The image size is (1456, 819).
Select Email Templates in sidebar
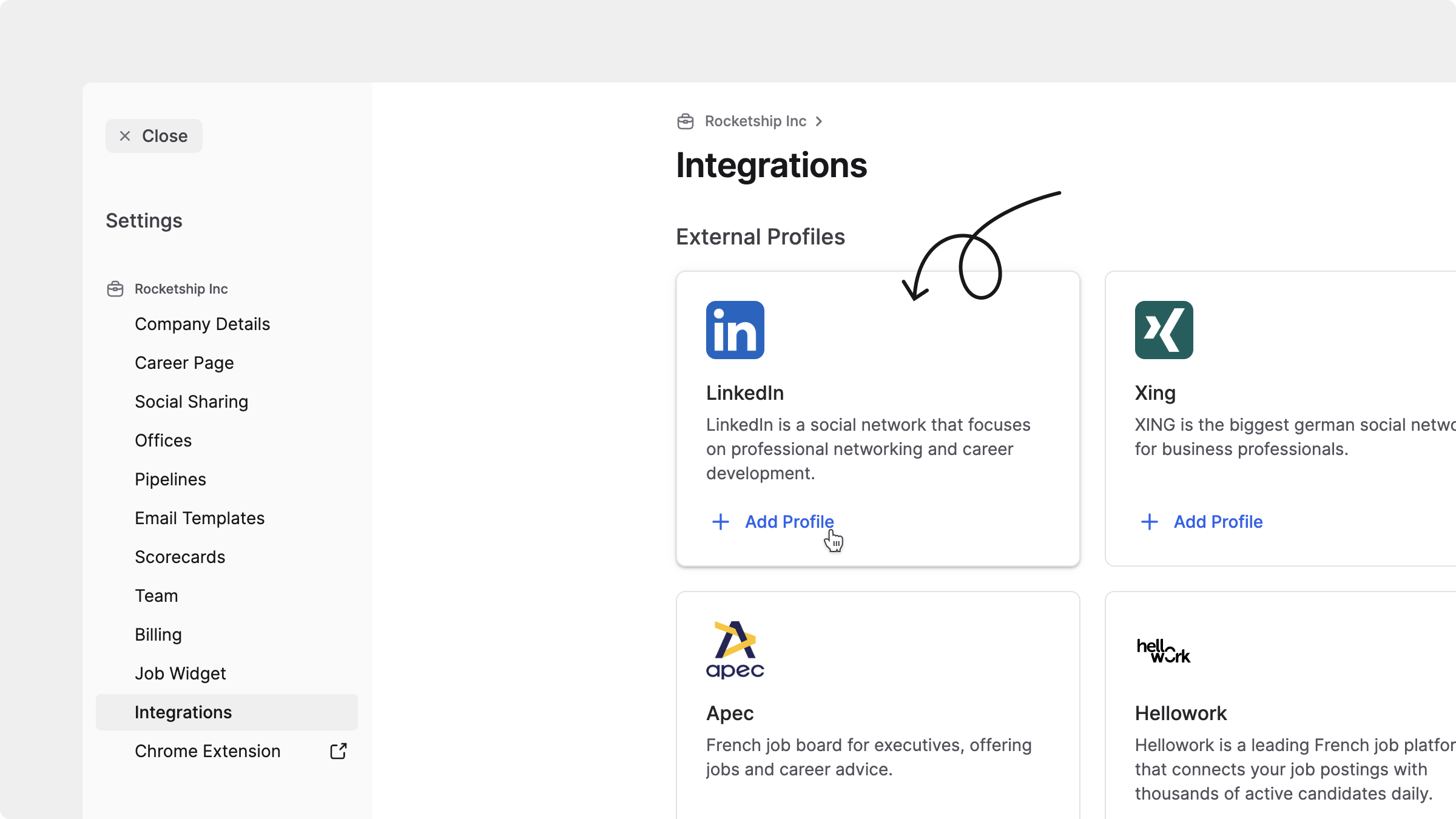200,518
